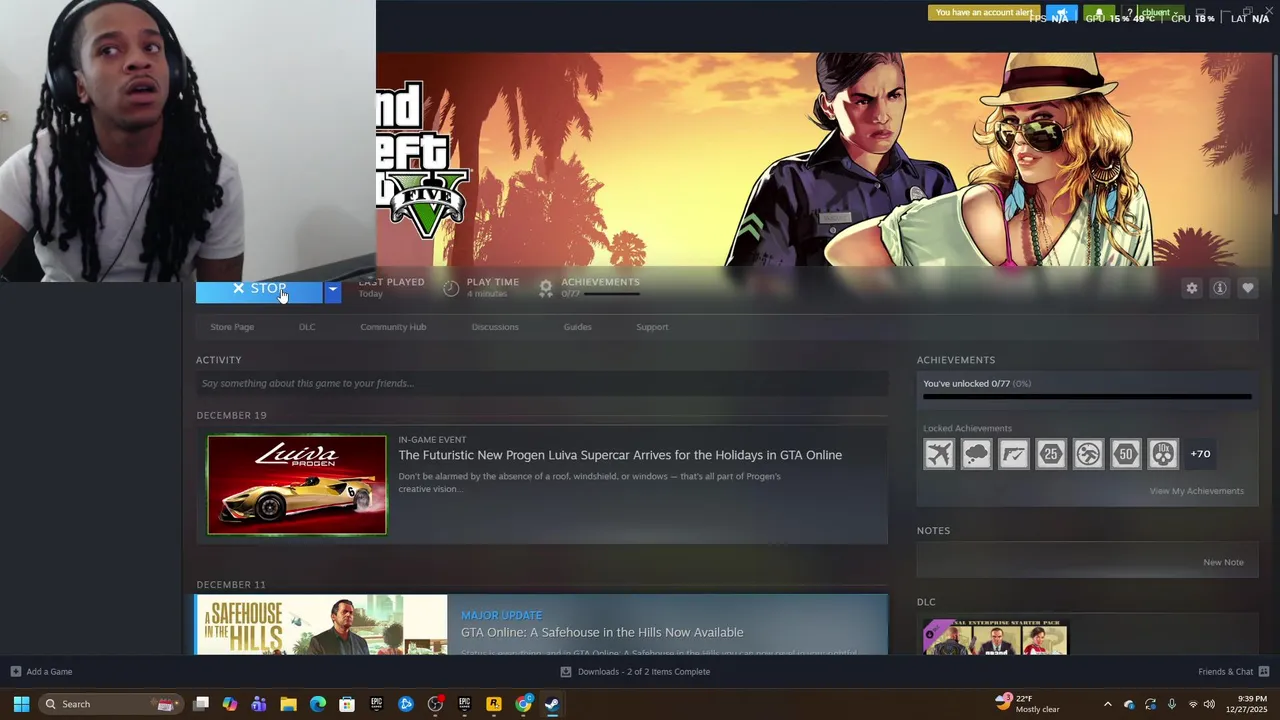
Task: Click the Last Played stat
Action: (391, 288)
